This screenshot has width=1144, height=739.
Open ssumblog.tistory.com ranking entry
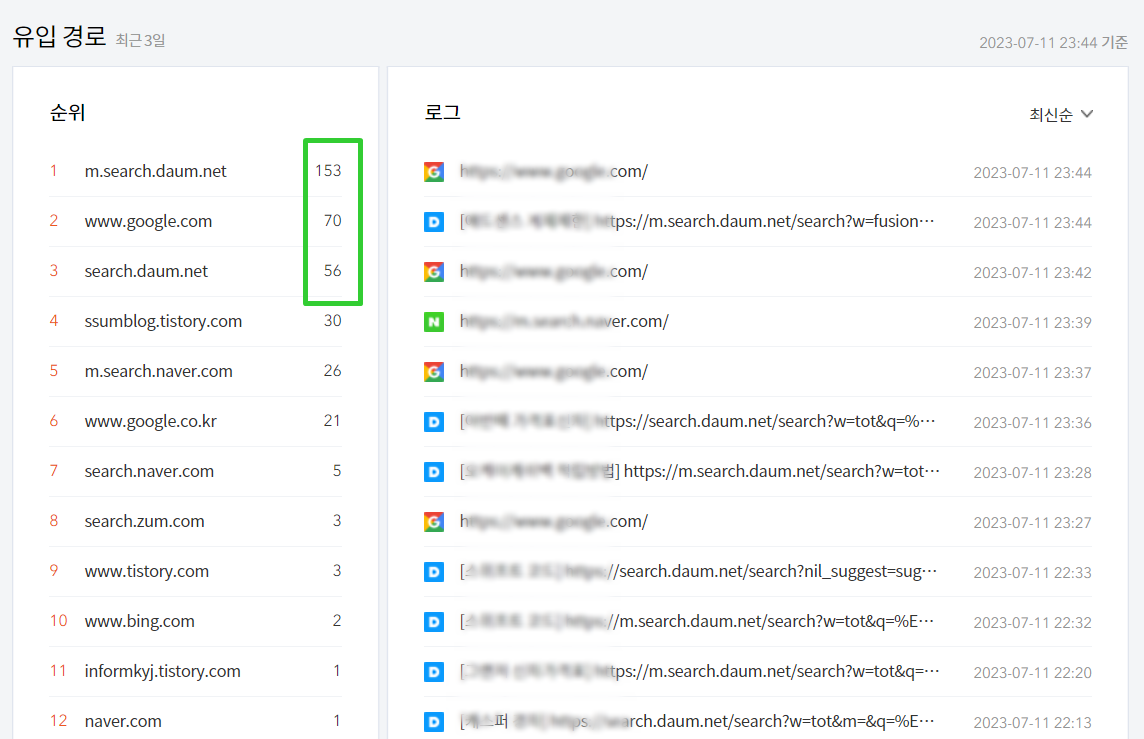163,321
